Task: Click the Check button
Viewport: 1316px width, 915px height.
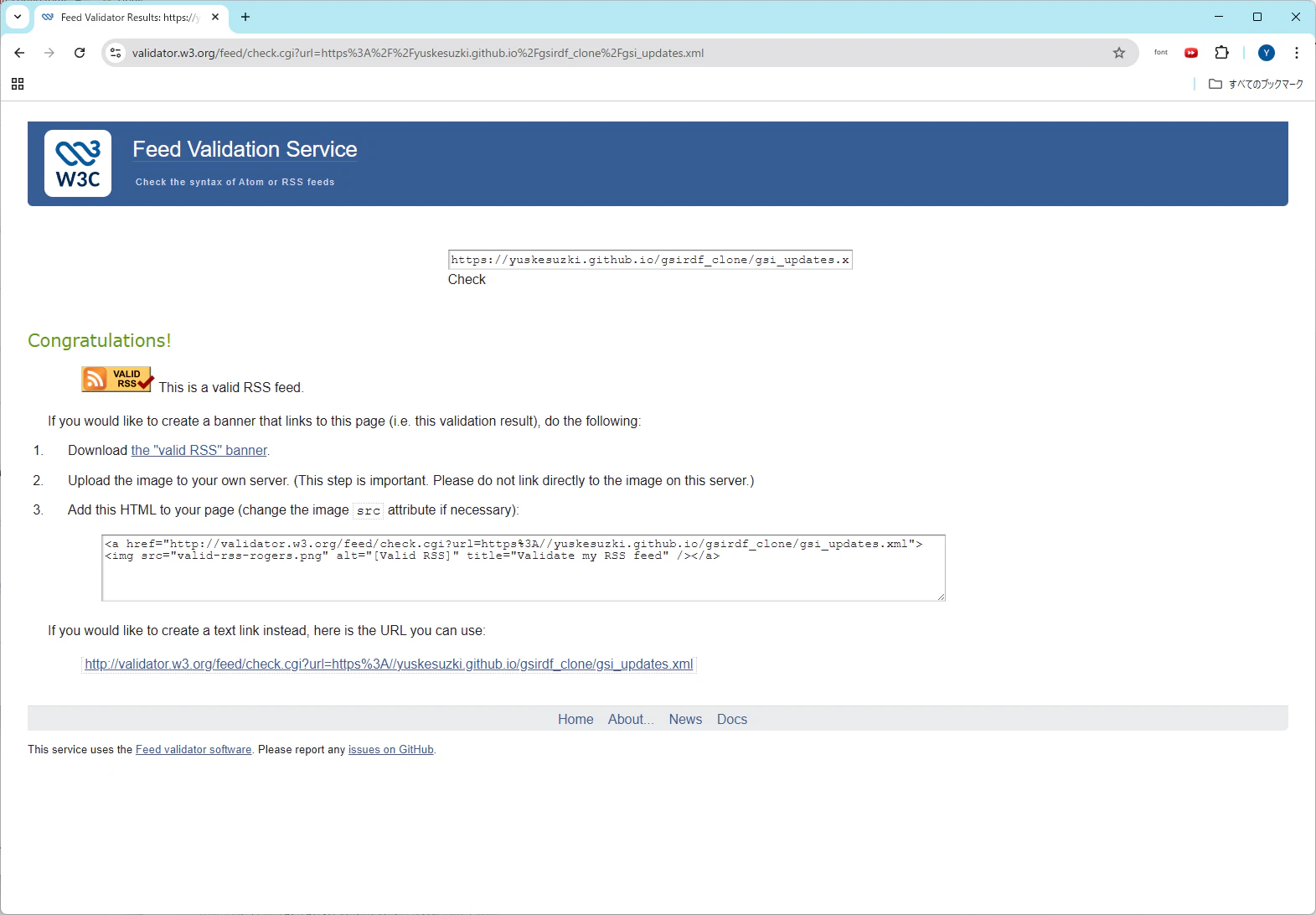Action: (467, 280)
